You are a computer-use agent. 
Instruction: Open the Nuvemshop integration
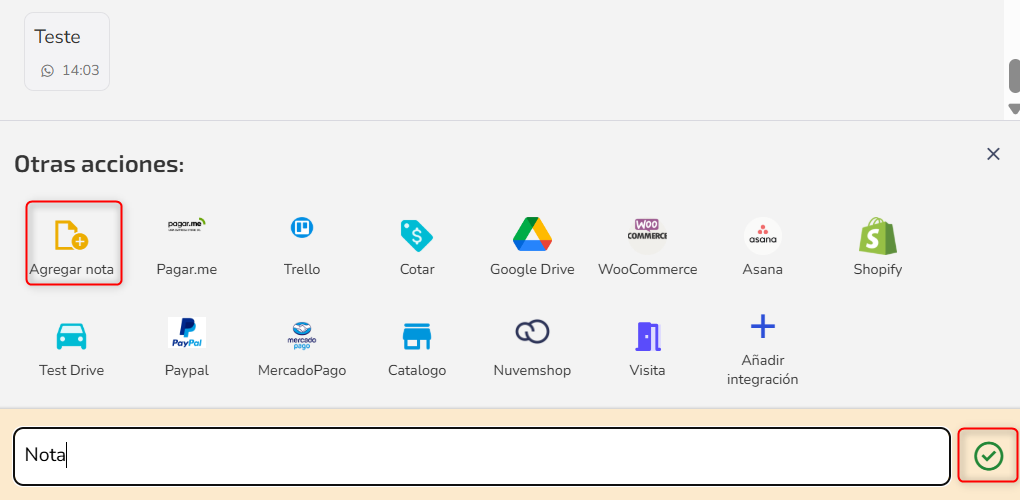click(532, 348)
